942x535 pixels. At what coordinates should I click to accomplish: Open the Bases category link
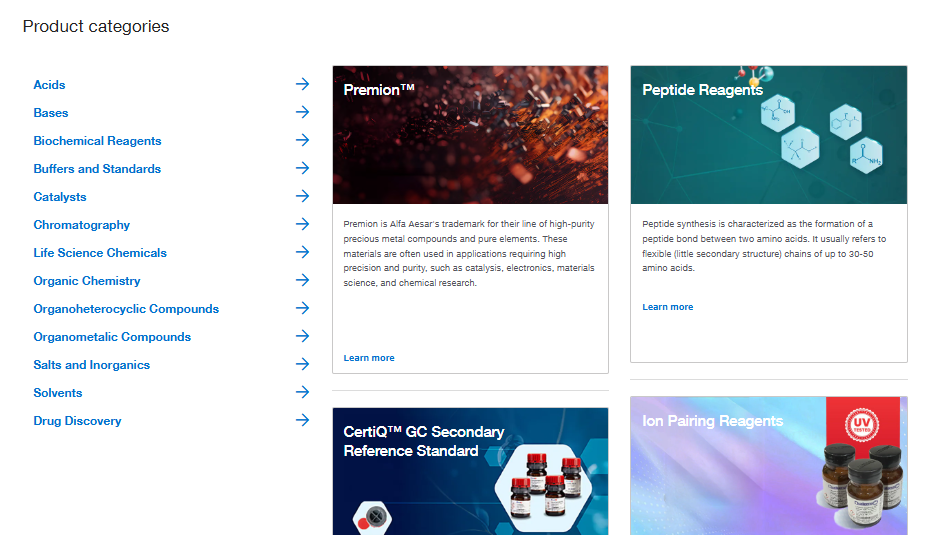(x=51, y=113)
